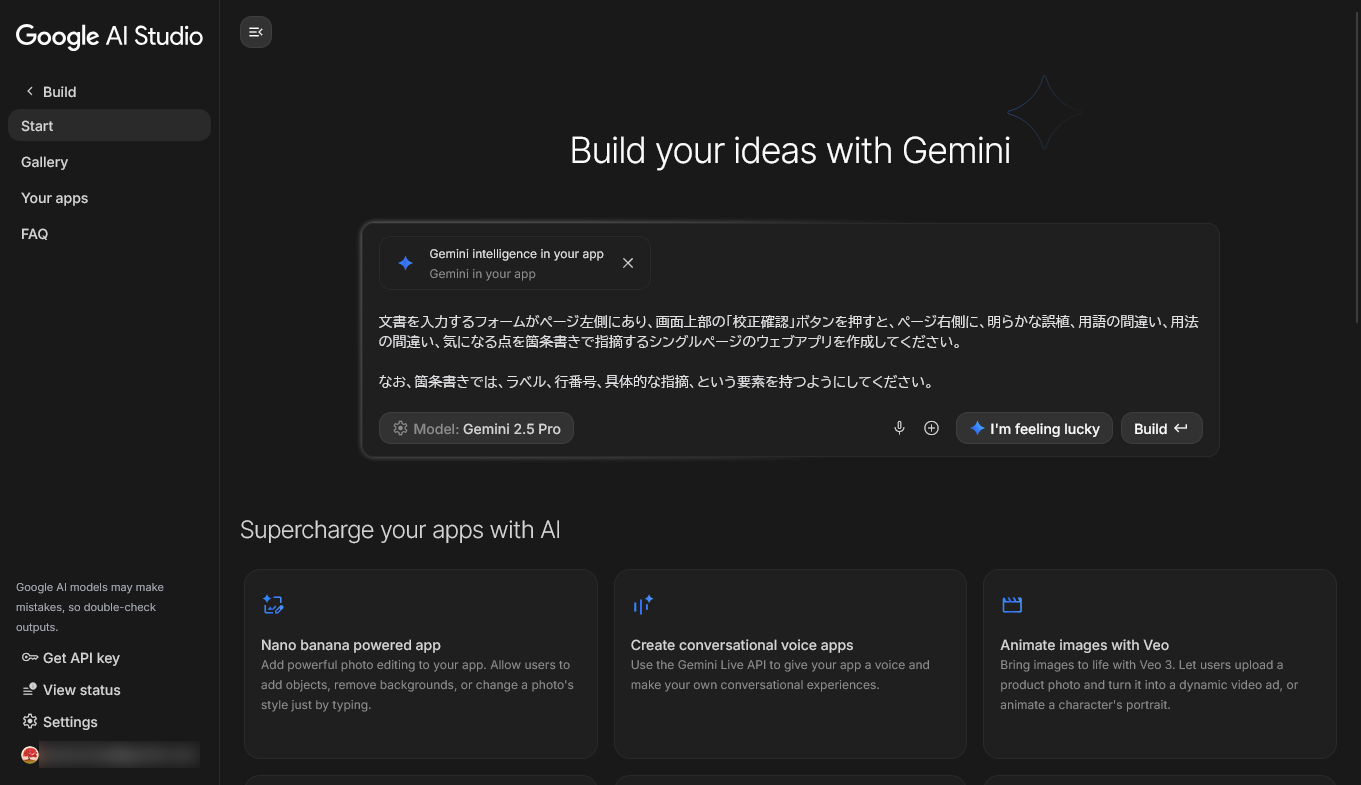Screen dimensions: 1361x785
Task: Go back using the Build chevron
Action: 30,91
